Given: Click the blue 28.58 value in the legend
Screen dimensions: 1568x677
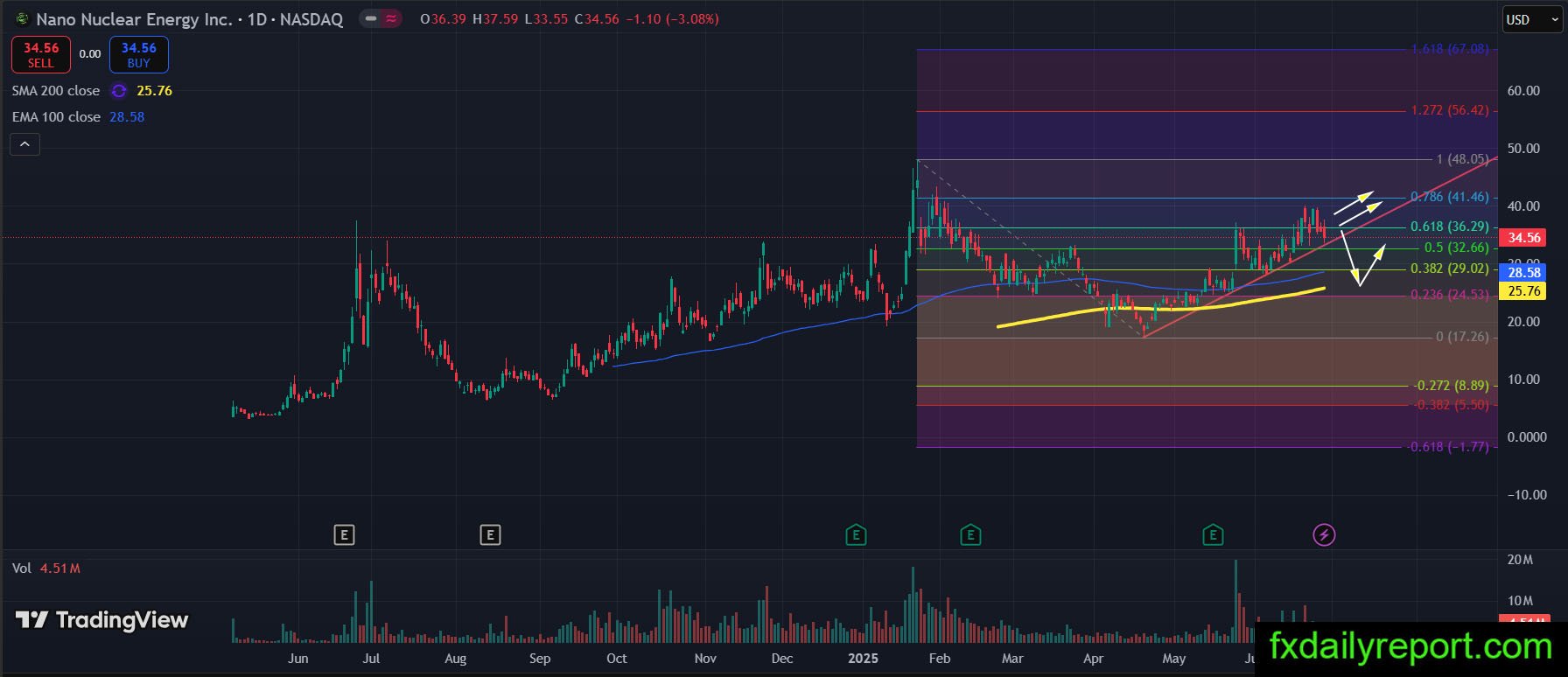Looking at the screenshot, I should (x=127, y=117).
